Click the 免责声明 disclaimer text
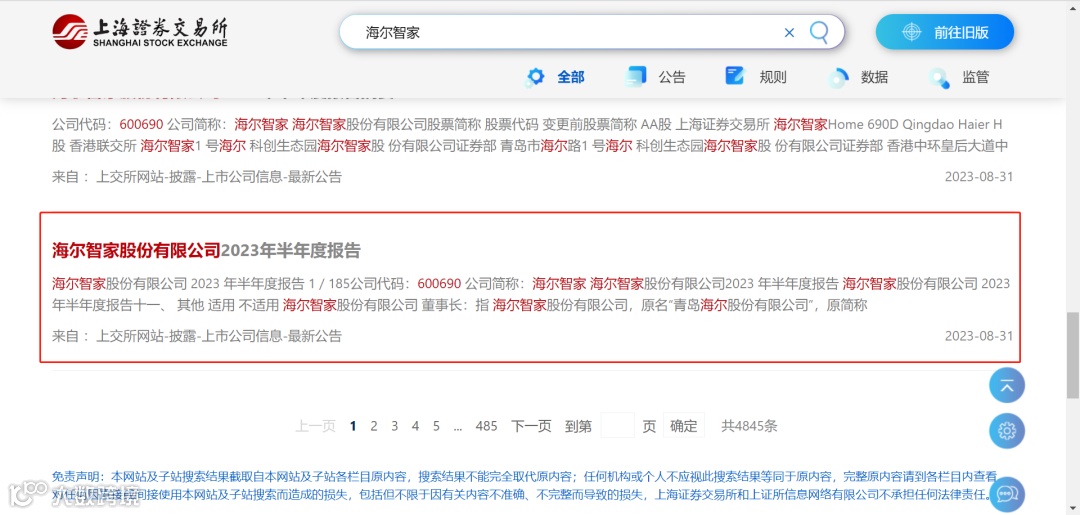The image size is (1080, 515). tap(525, 485)
